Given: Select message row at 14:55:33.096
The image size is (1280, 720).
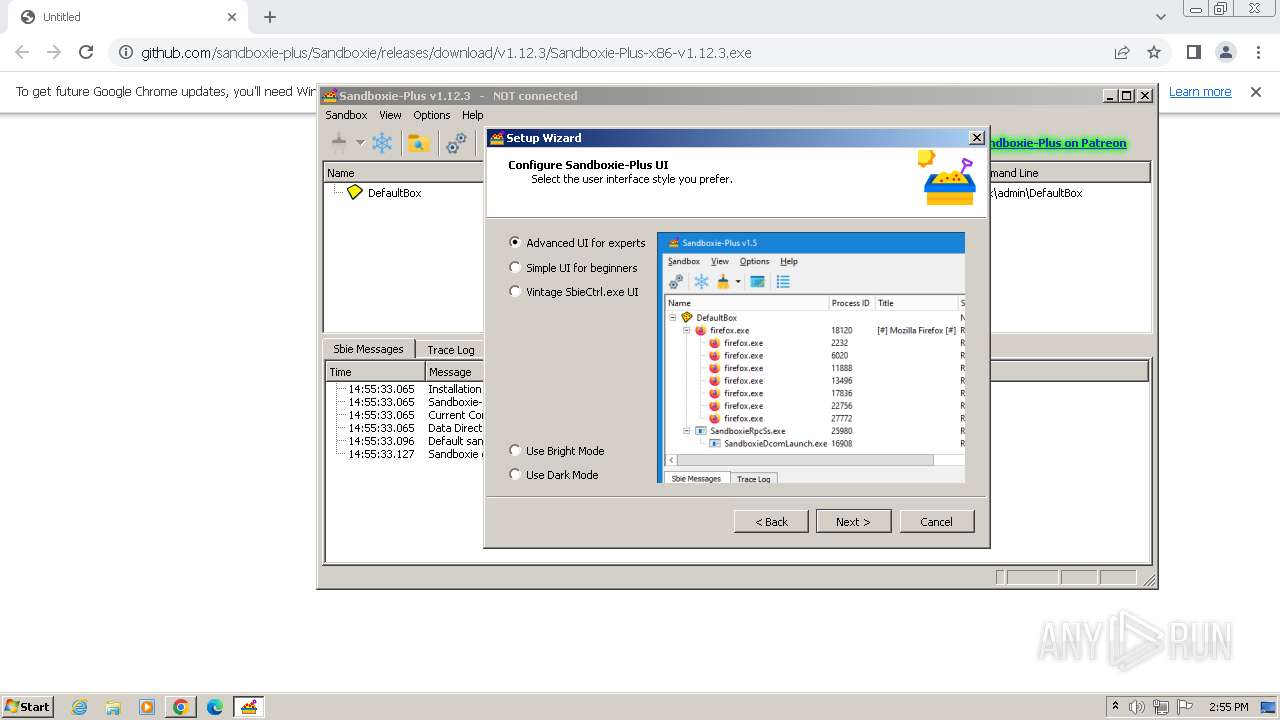Looking at the screenshot, I should 408,441.
